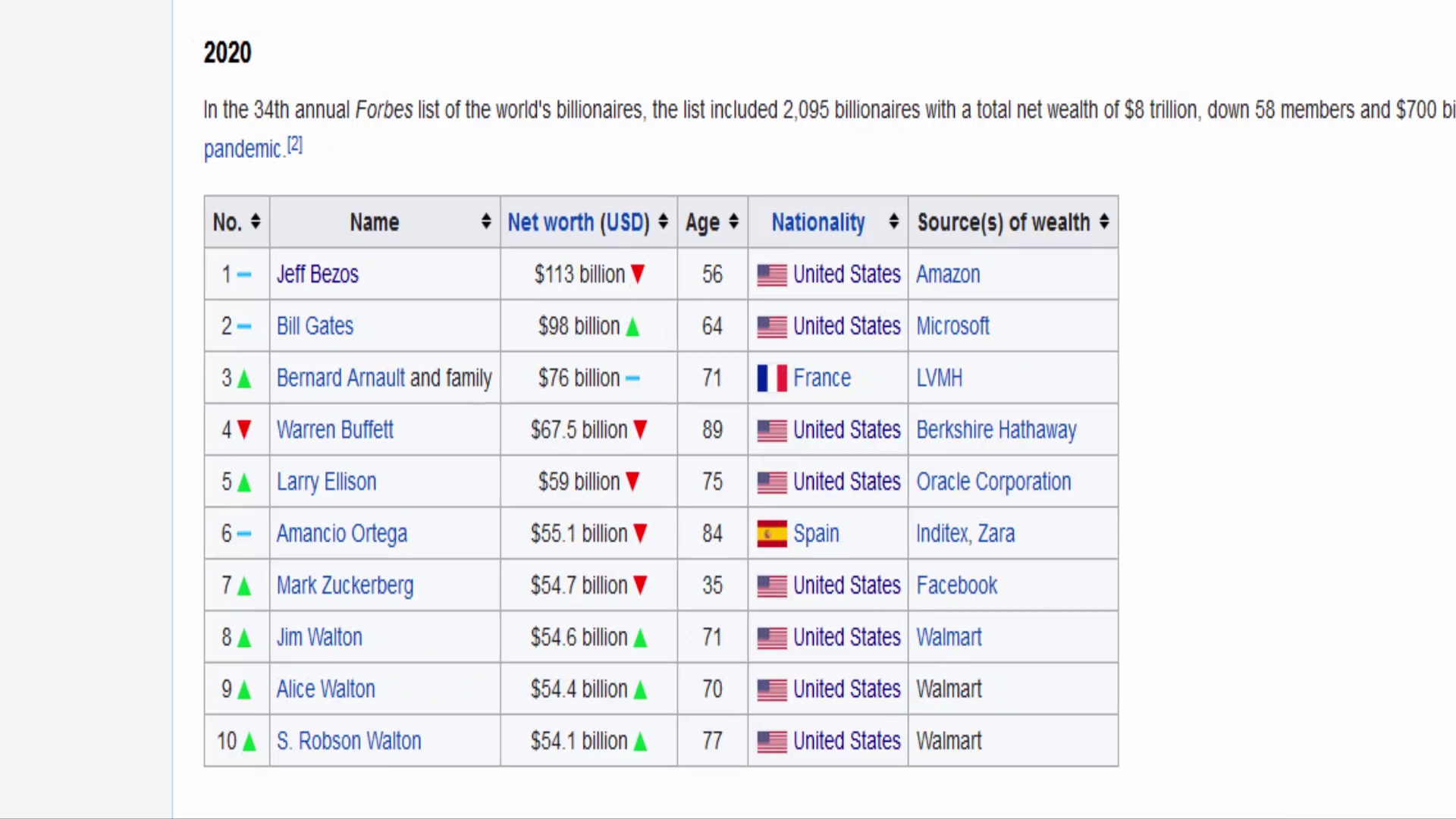Image resolution: width=1456 pixels, height=819 pixels.
Task: Open the Net worth (USD) header link
Action: [579, 222]
